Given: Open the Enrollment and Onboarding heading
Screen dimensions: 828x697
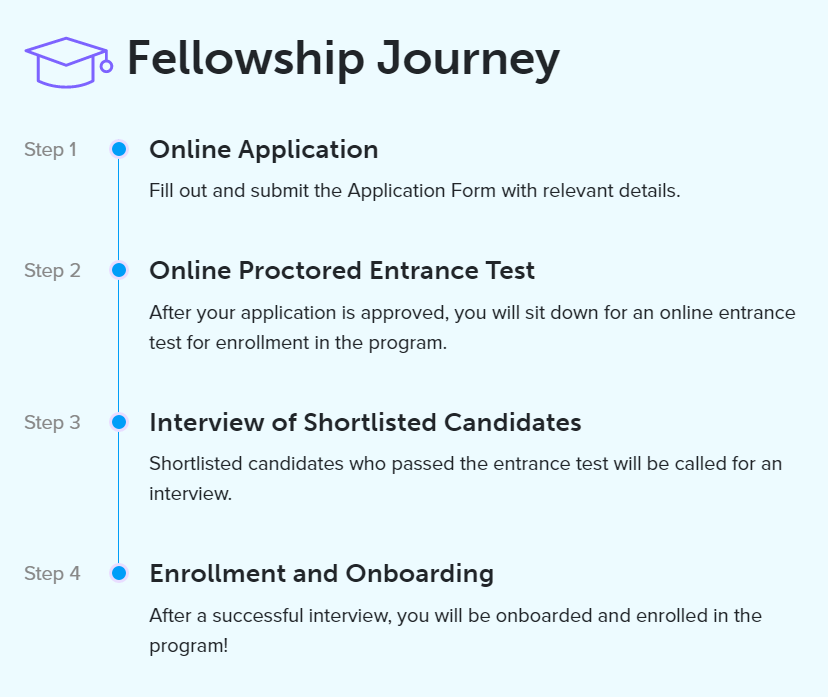Looking at the screenshot, I should tap(322, 574).
